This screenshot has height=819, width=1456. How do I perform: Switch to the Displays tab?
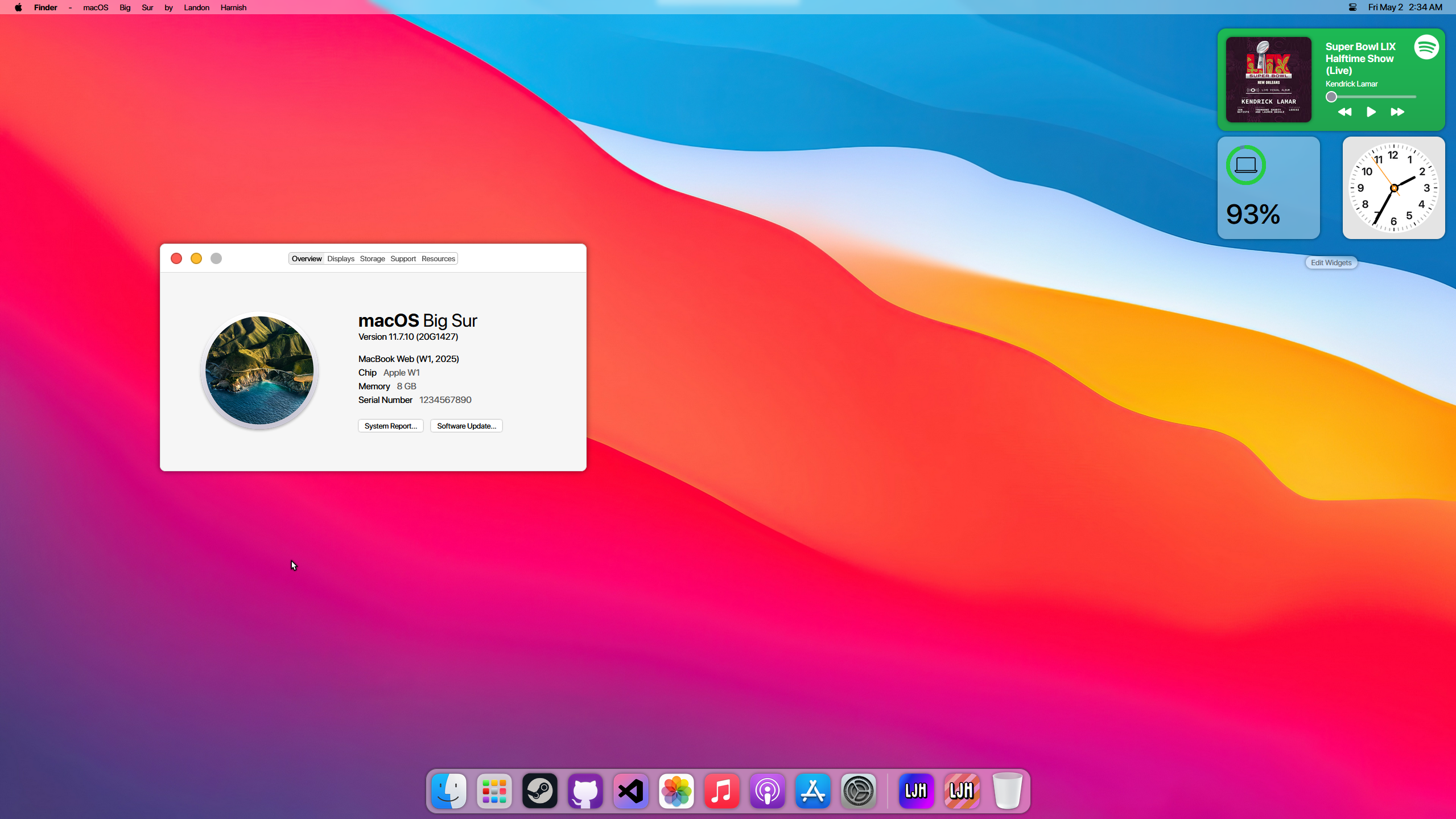(x=341, y=258)
